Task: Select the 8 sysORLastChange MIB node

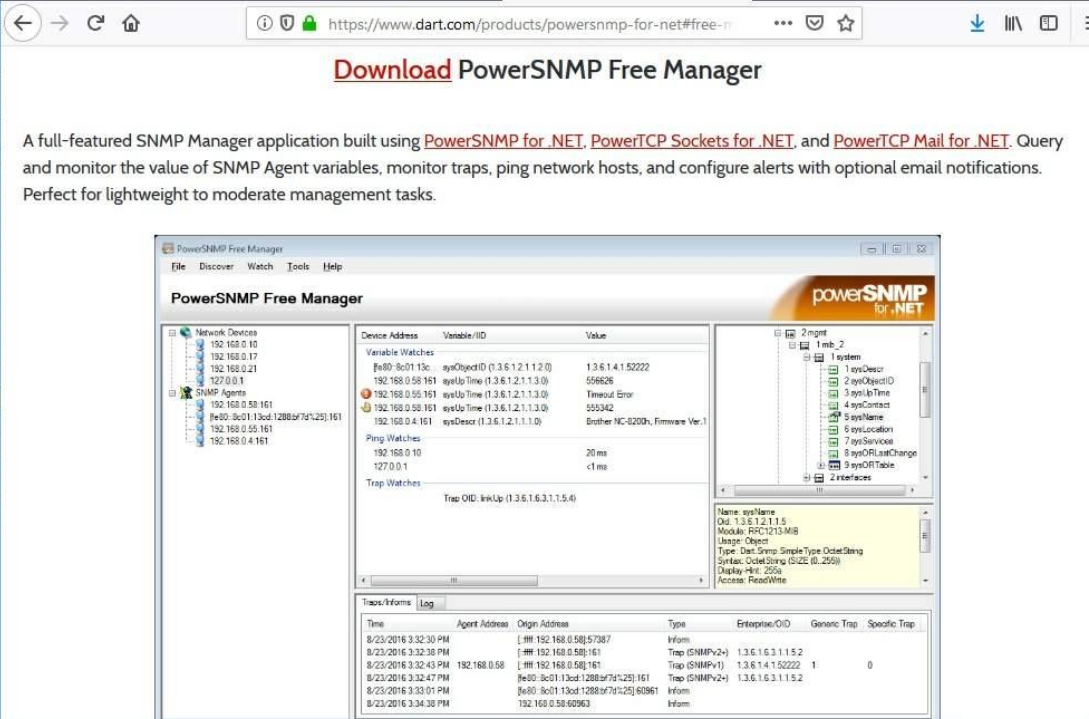Action: click(880, 453)
